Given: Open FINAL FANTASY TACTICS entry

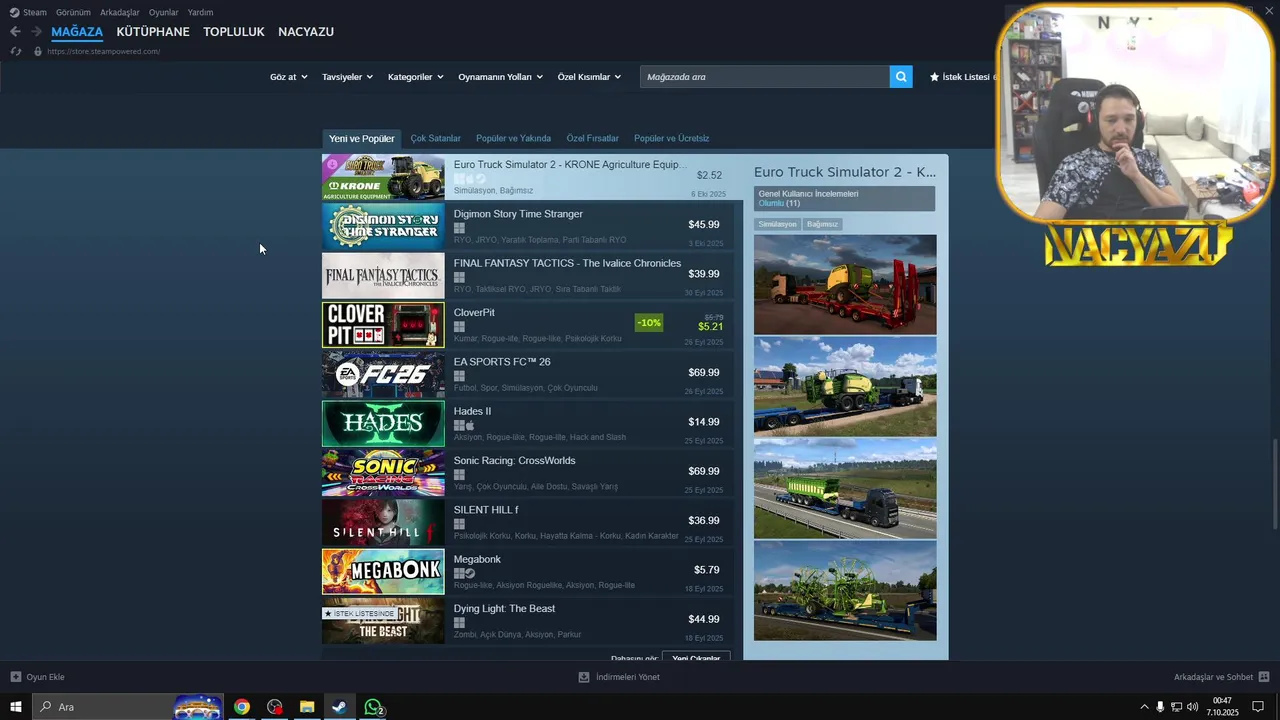Looking at the screenshot, I should click(528, 275).
